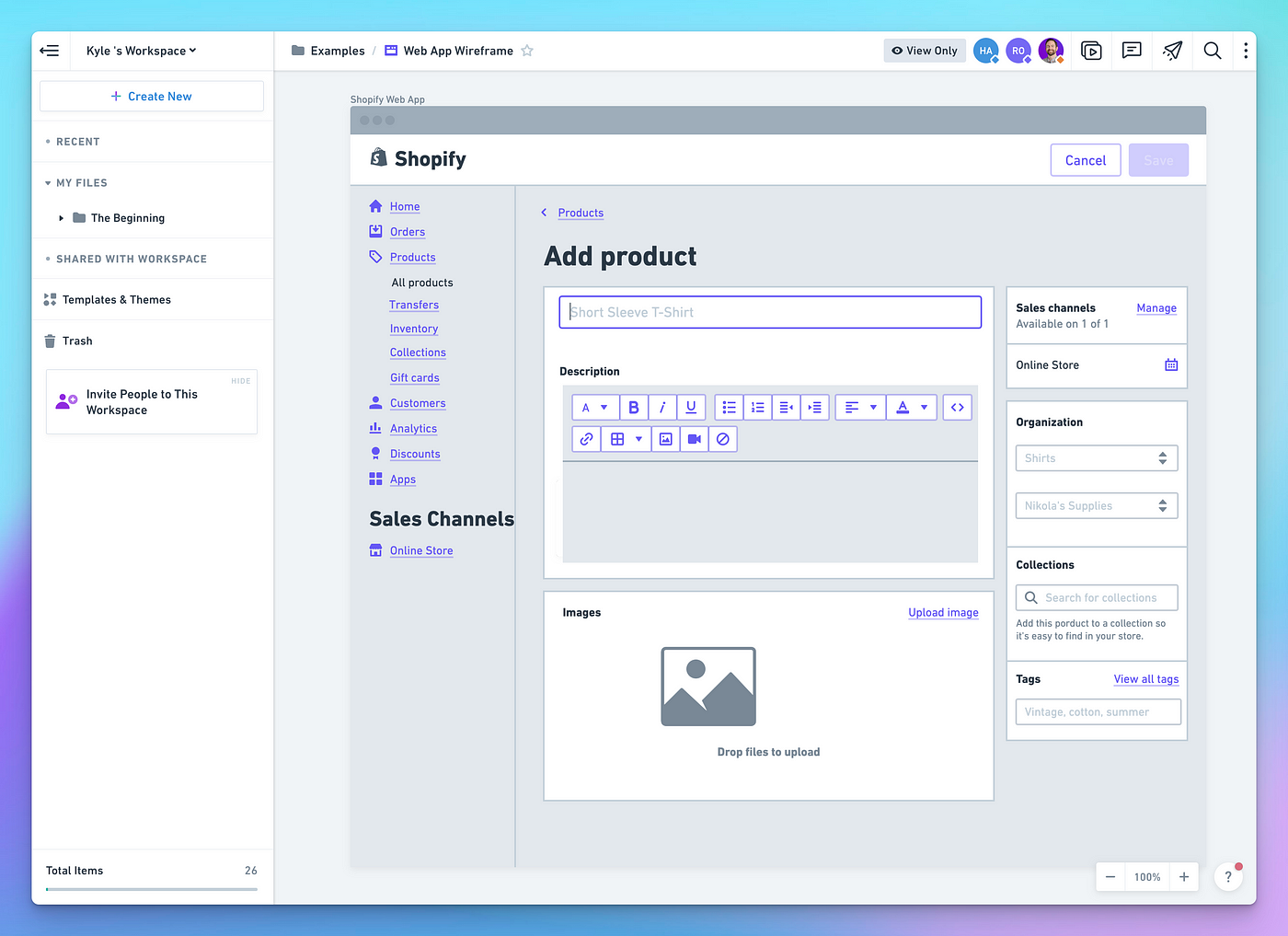Image resolution: width=1288 pixels, height=936 pixels.
Task: Open search with magnifier icon
Action: click(x=1213, y=51)
